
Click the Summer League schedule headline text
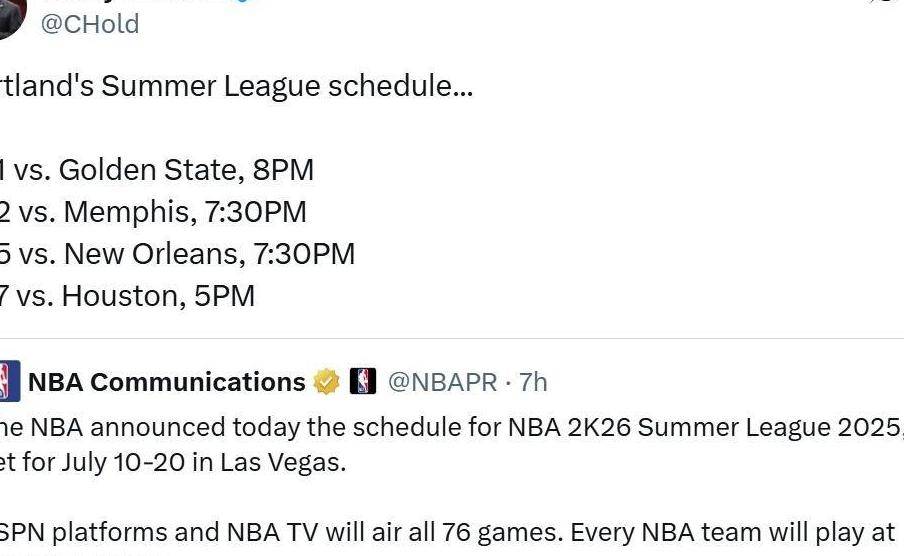(x=236, y=86)
